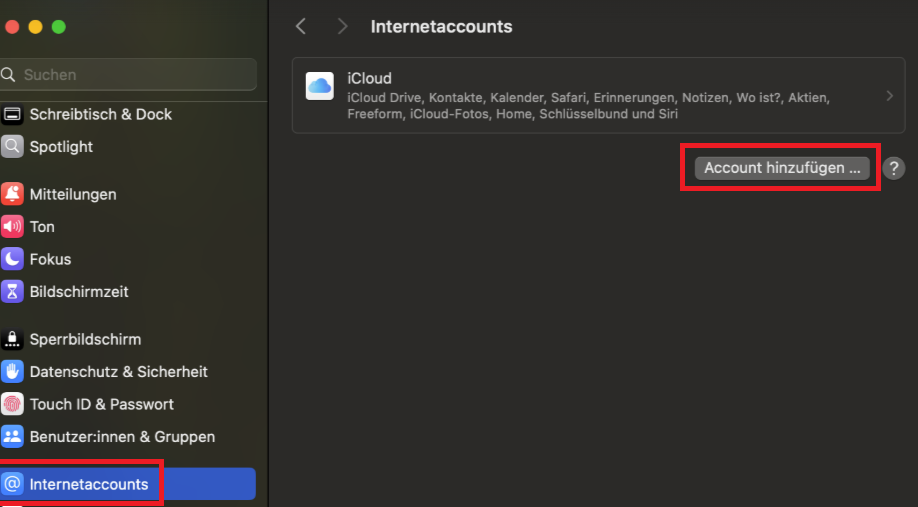Click the Benutzer:innen & Gruppen people icon

12,436
